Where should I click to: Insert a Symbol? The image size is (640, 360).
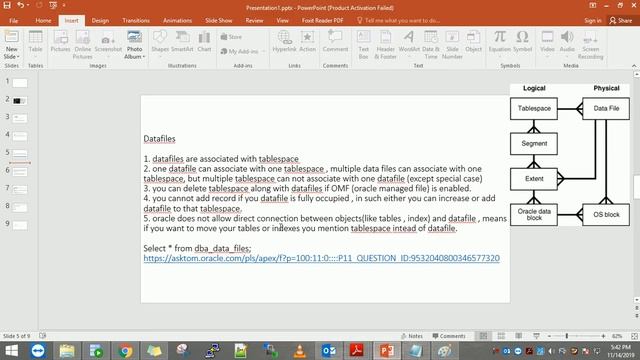coord(522,42)
